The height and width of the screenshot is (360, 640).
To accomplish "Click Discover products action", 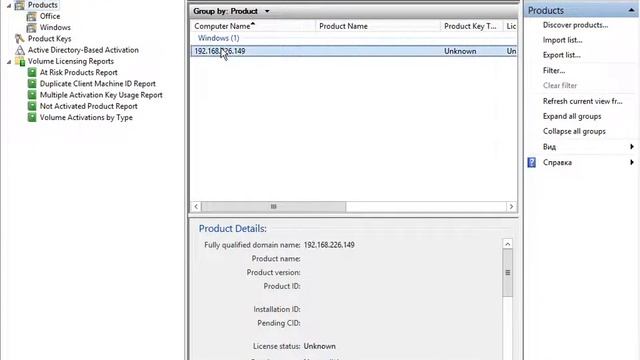I will click(x=575, y=25).
